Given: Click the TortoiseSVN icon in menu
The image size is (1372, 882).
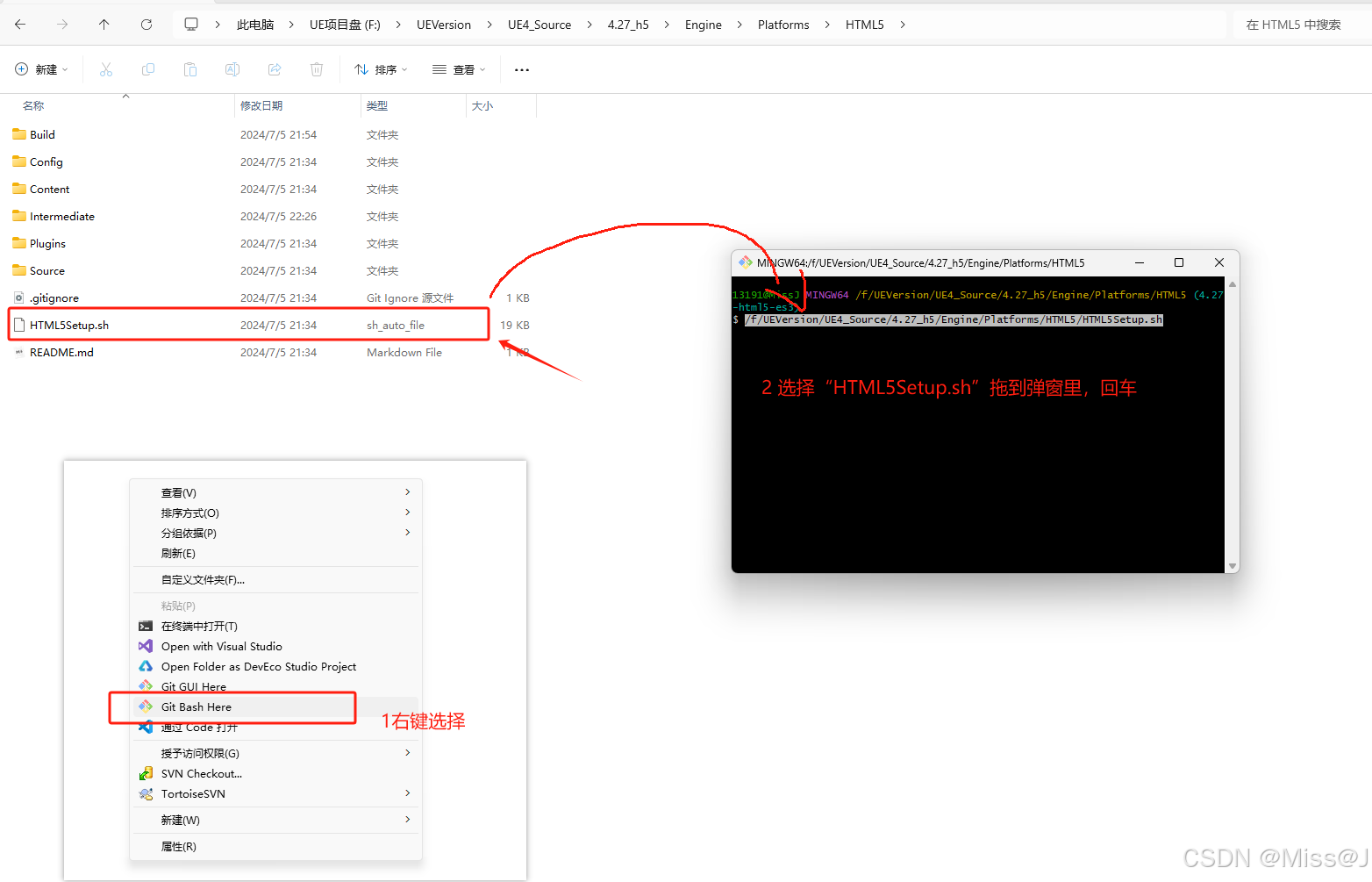Looking at the screenshot, I should click(146, 793).
